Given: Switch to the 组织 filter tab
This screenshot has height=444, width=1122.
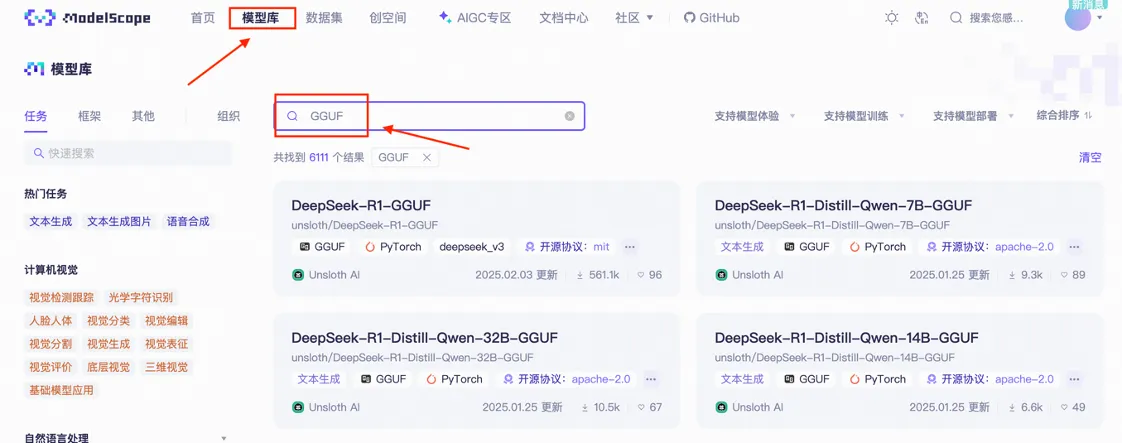Looking at the screenshot, I should pos(228,116).
